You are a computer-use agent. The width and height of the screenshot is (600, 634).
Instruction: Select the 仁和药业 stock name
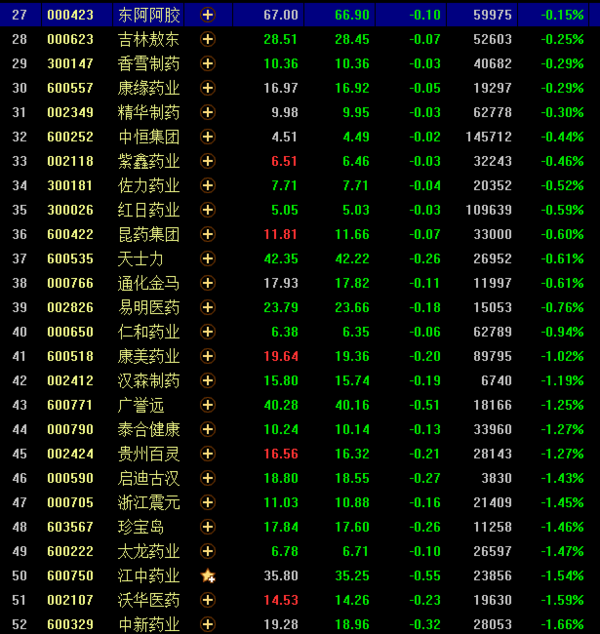click(148, 332)
